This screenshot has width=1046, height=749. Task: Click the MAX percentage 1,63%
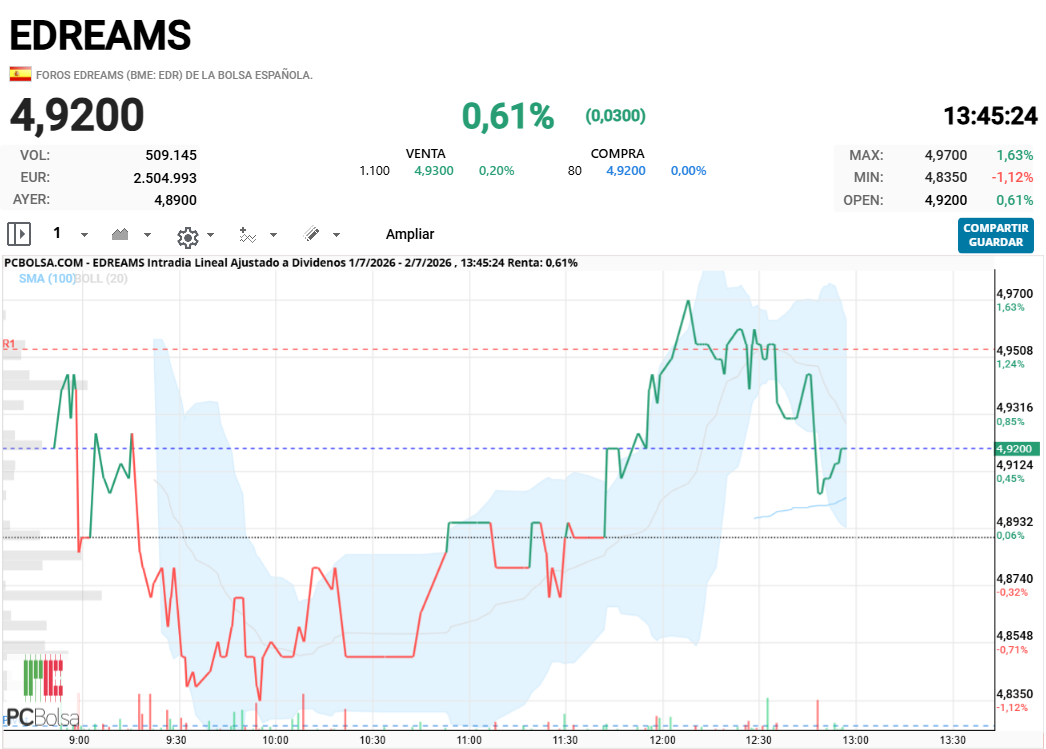[1015, 155]
